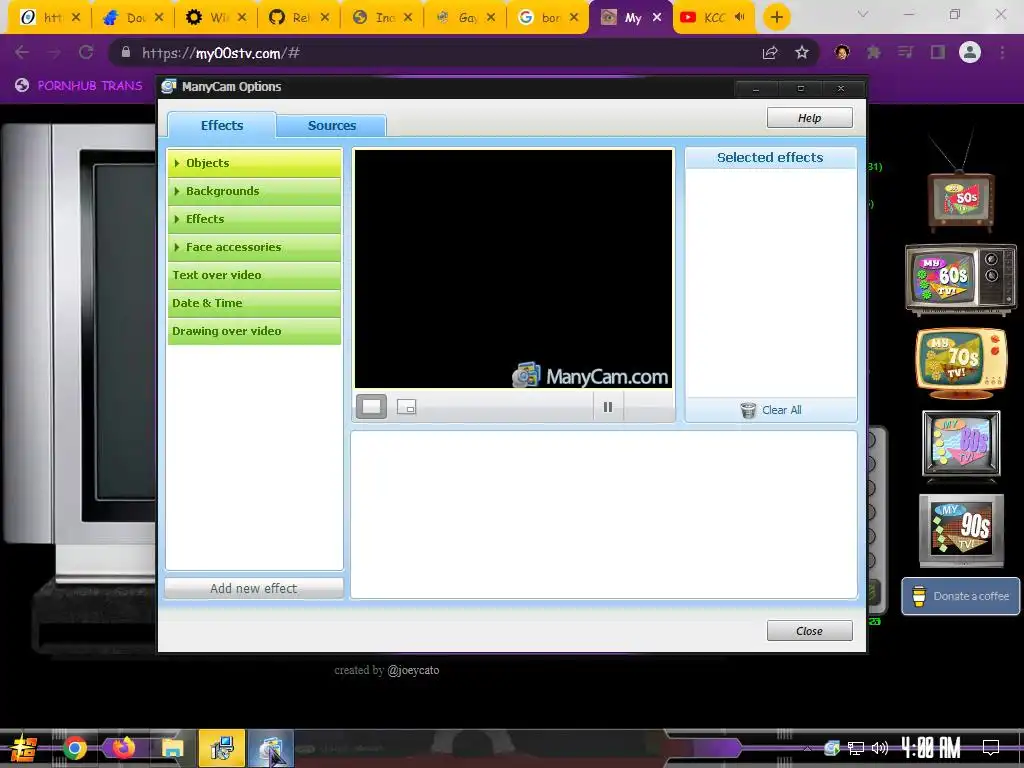1024x768 pixels.
Task: Click the black video preview area
Action: click(513, 269)
